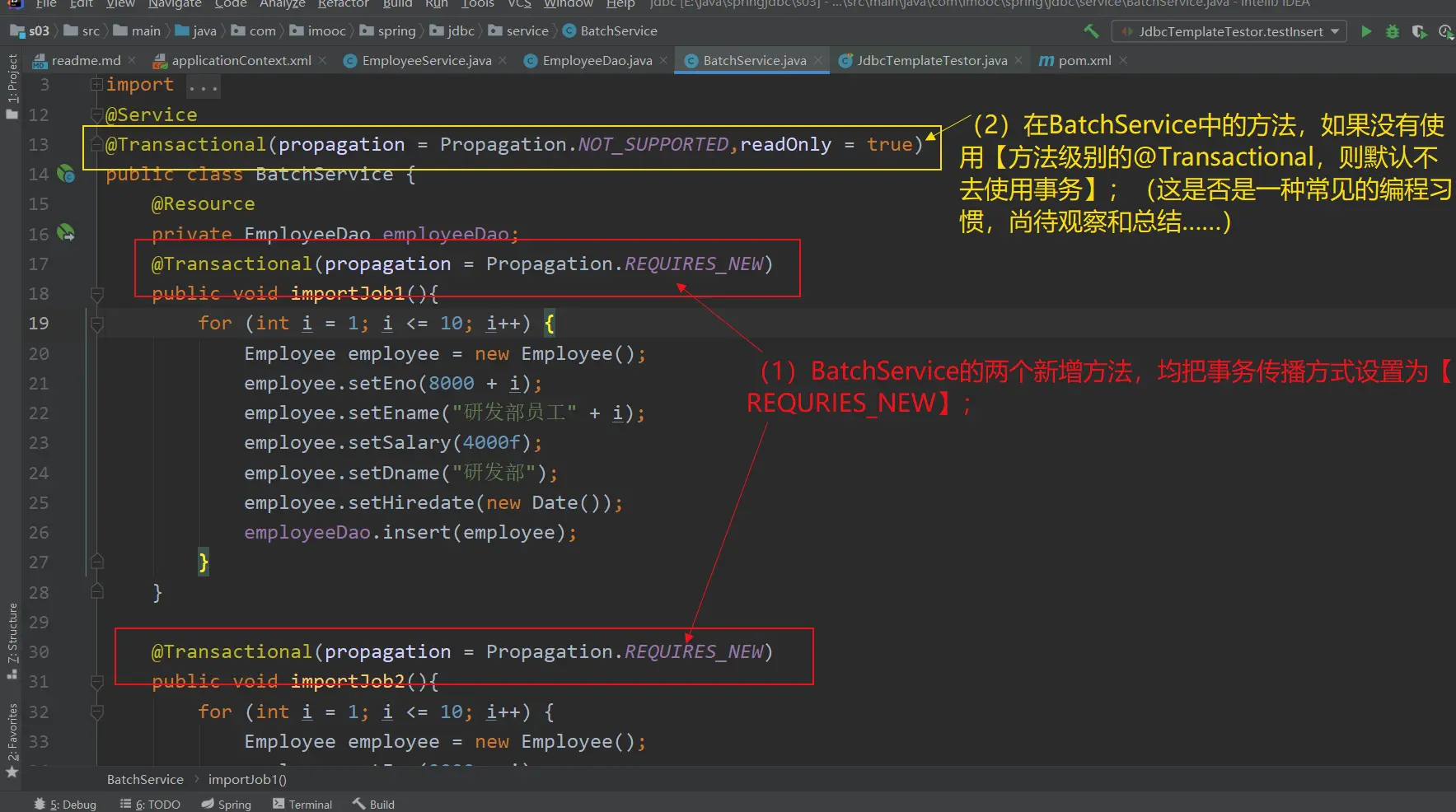Open the Terminal tool window
The height and width of the screenshot is (812, 1456).
point(302,804)
